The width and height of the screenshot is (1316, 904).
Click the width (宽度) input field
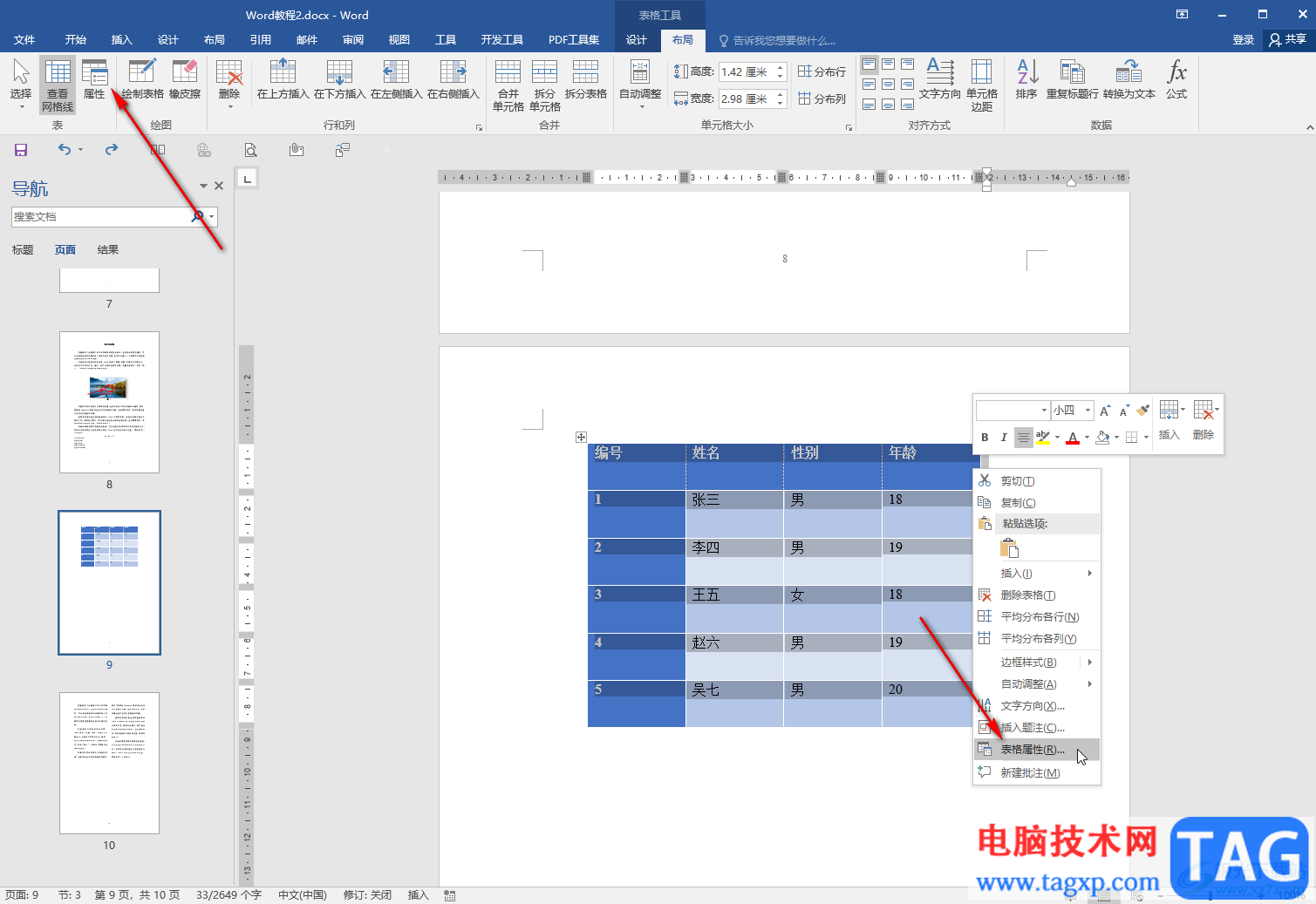[x=747, y=99]
